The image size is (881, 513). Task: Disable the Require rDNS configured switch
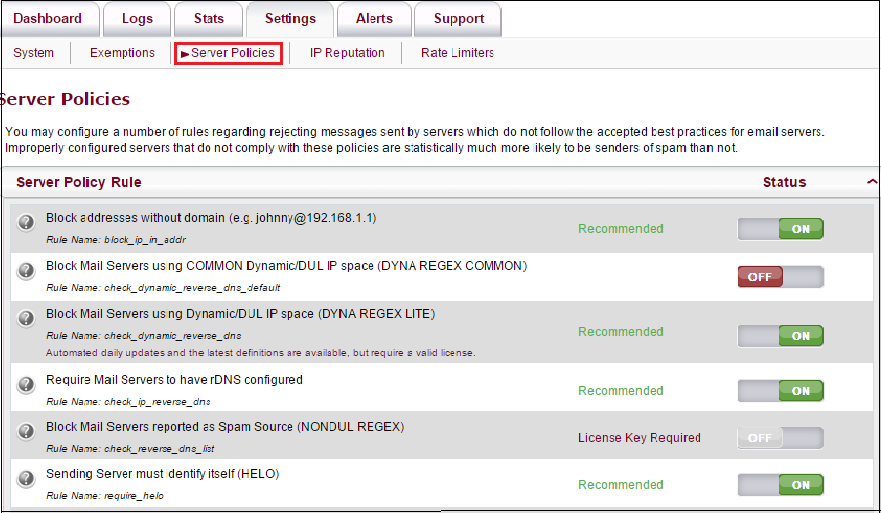coord(780,391)
